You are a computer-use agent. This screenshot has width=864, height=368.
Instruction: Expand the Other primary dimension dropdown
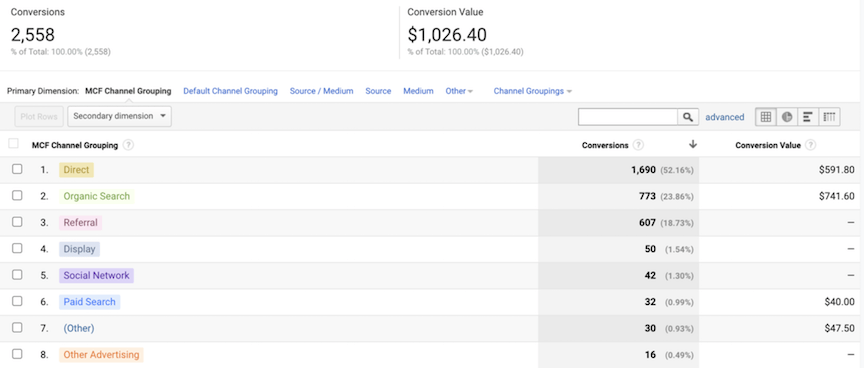[459, 91]
